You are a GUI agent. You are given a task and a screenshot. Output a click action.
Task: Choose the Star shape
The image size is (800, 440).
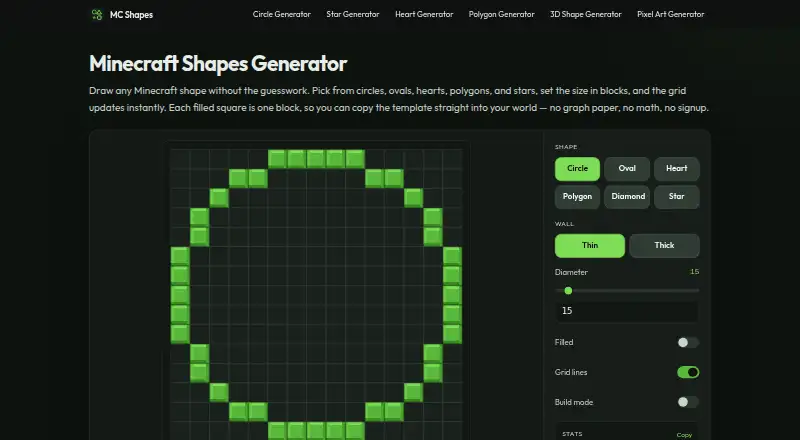tap(677, 197)
